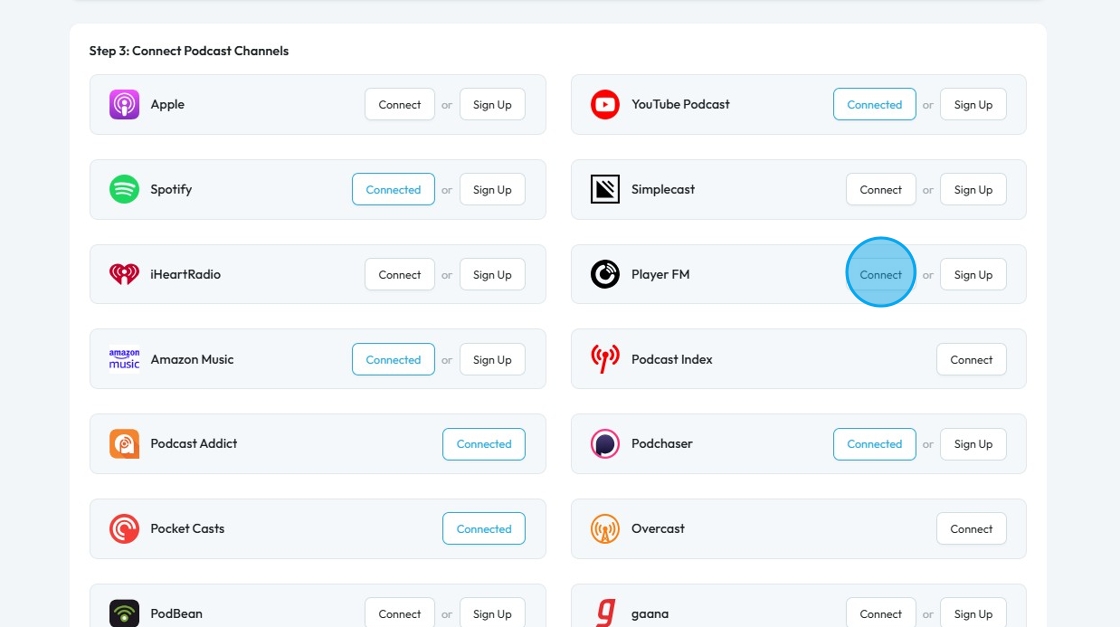Sign up for PodBean
The height and width of the screenshot is (627, 1120).
[492, 613]
